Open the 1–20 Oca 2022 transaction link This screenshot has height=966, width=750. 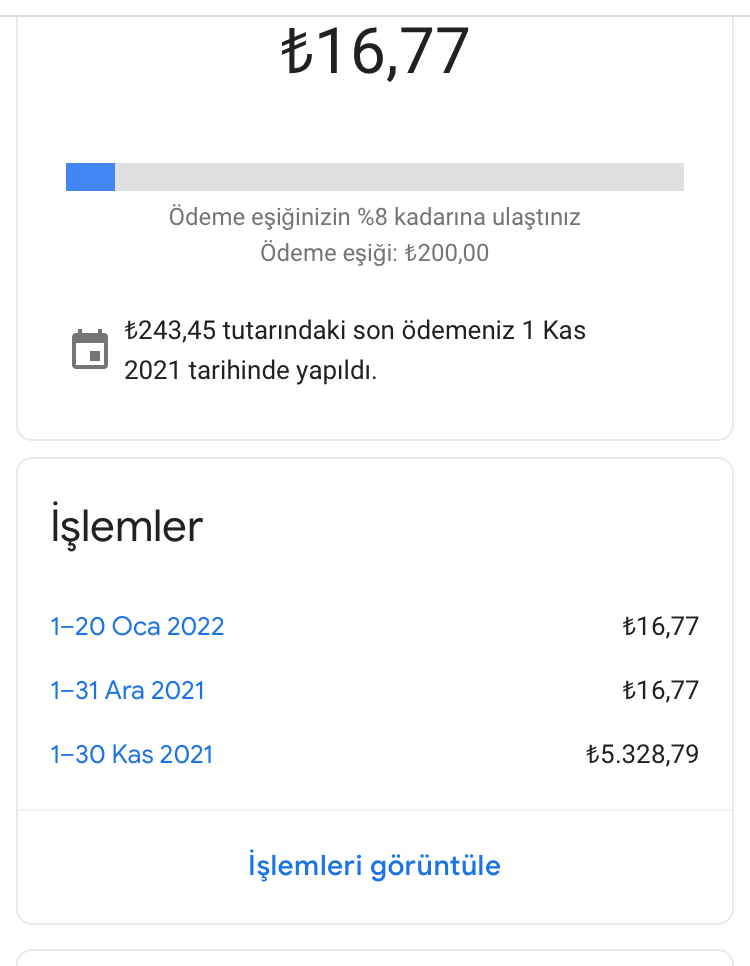click(x=137, y=627)
